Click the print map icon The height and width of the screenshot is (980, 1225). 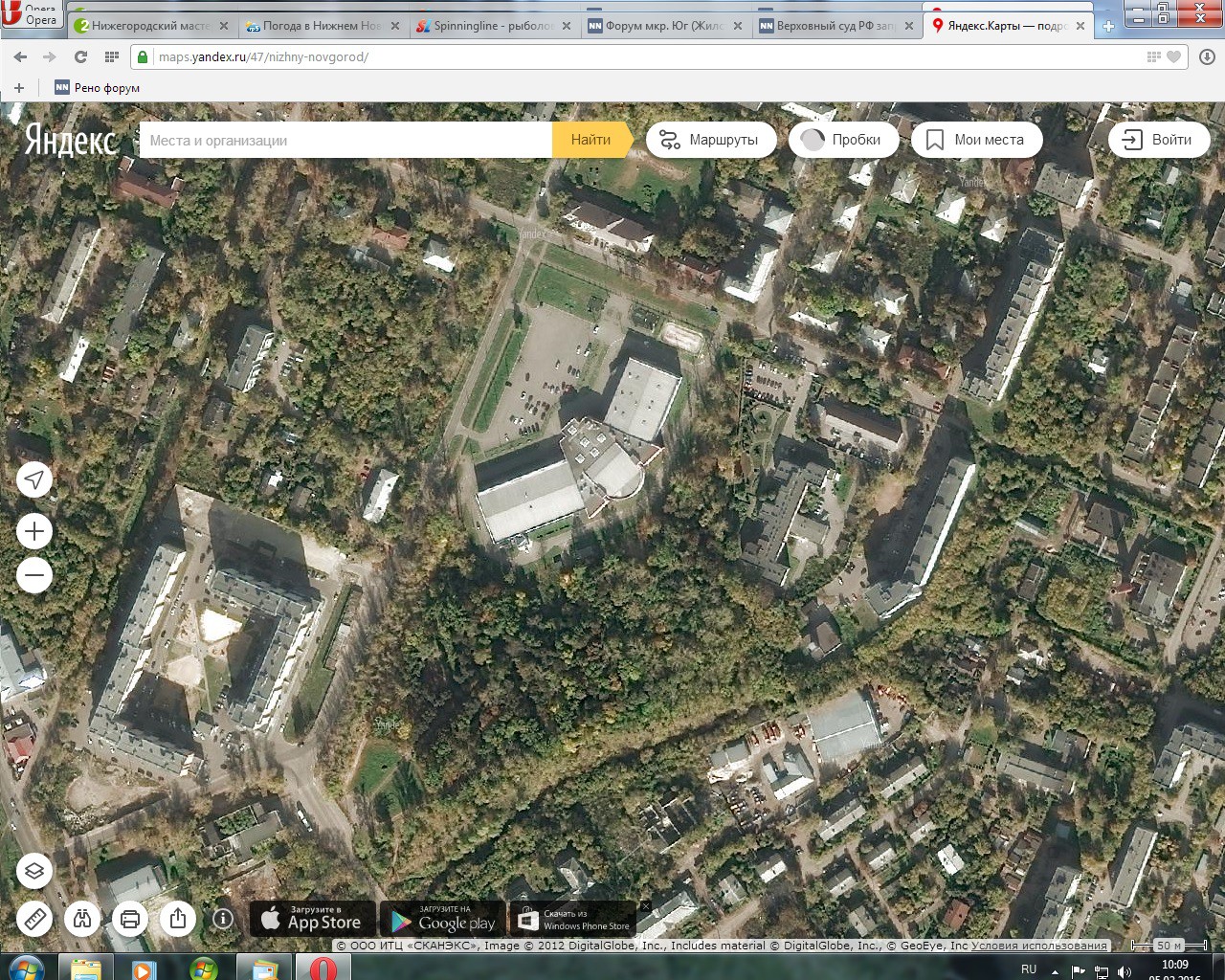pos(130,920)
